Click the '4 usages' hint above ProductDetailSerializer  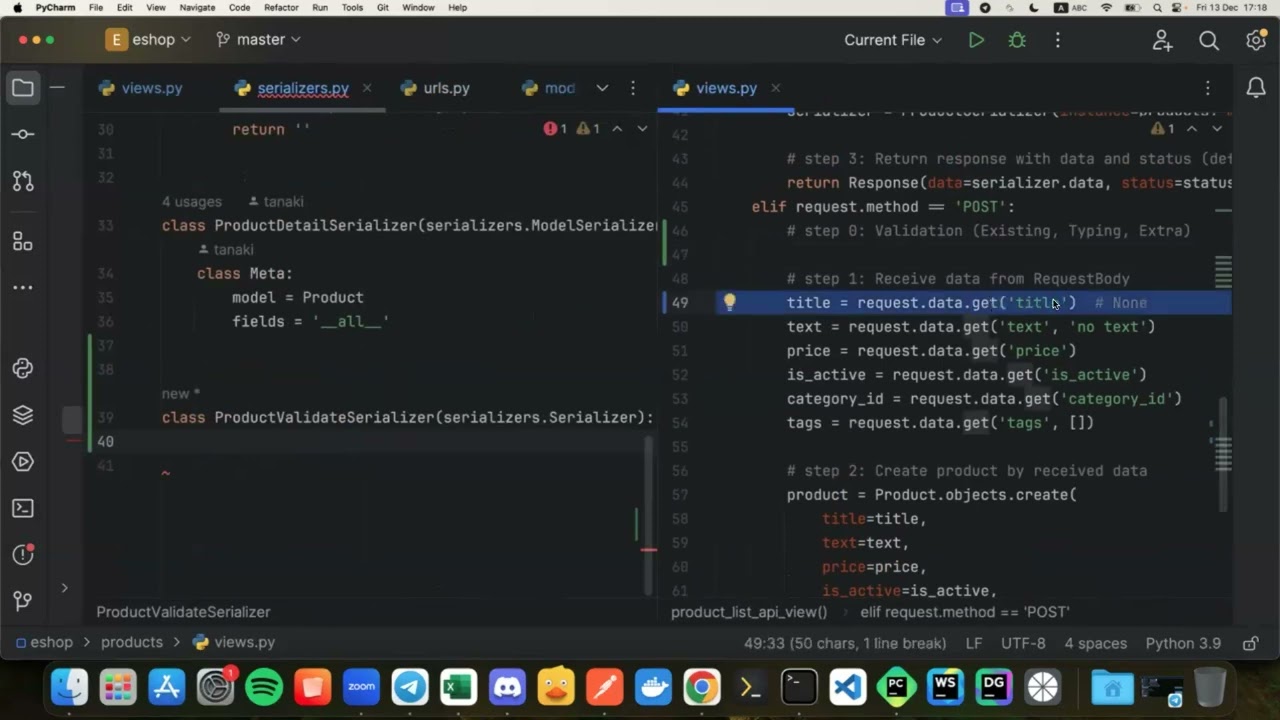192,202
